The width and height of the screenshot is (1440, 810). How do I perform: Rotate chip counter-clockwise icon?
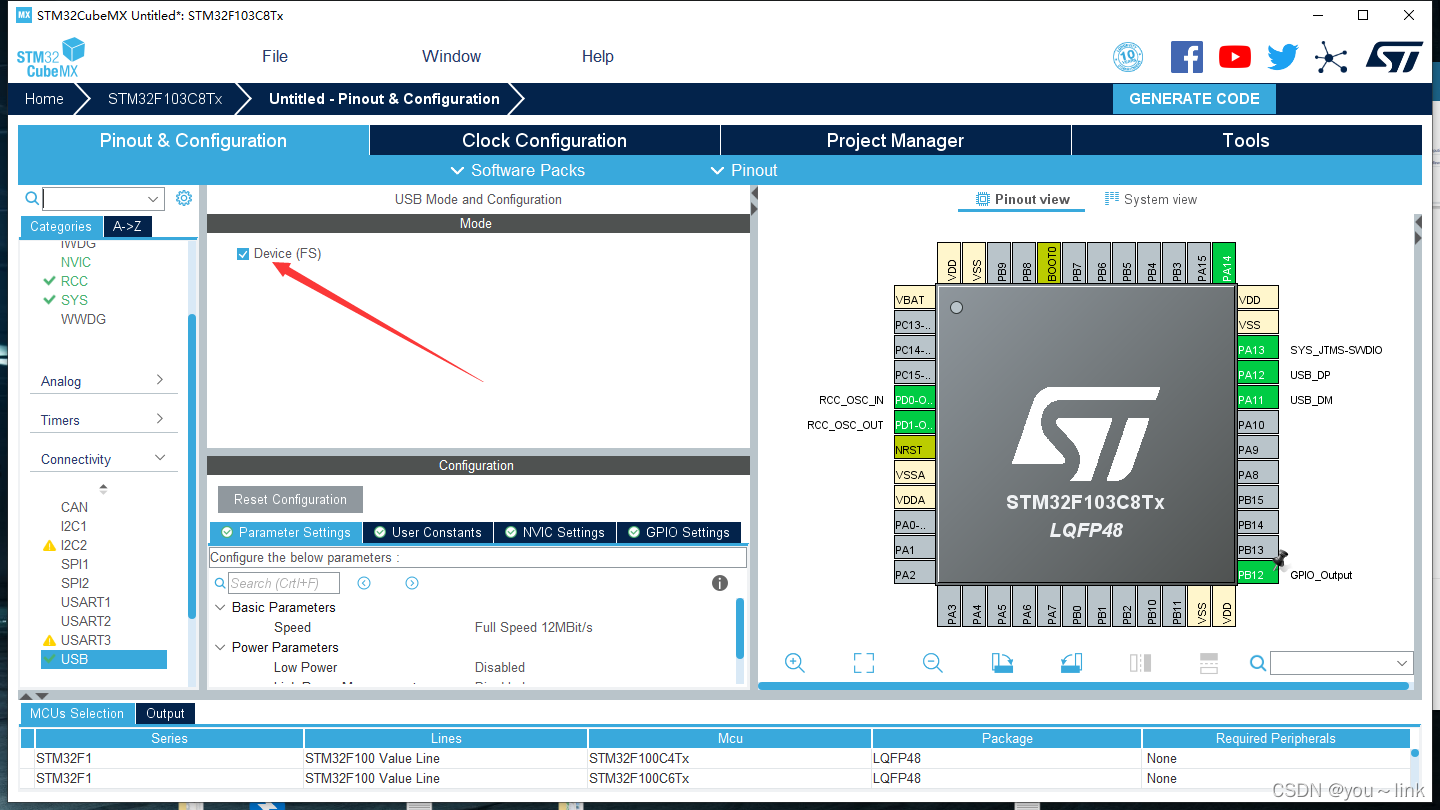click(1071, 663)
